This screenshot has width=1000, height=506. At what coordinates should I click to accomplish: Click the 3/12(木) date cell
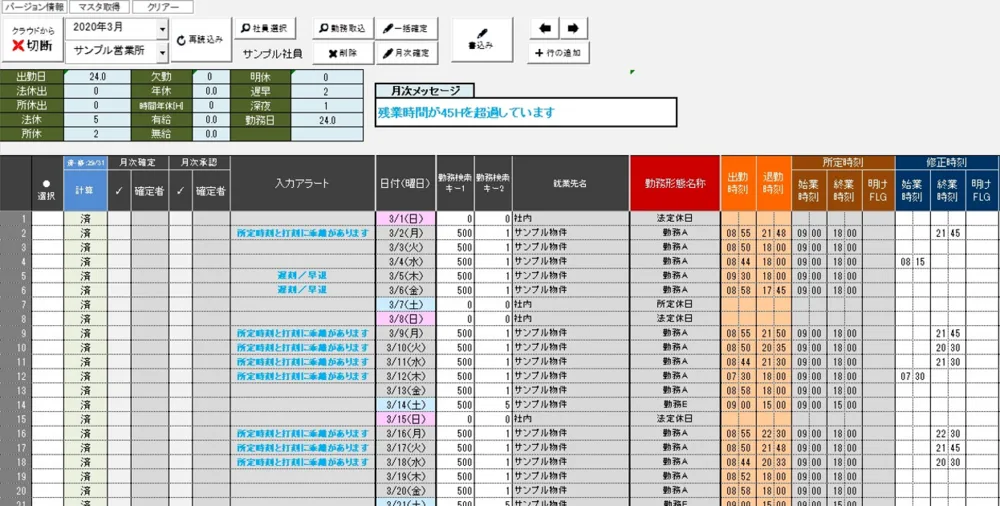[x=406, y=376]
